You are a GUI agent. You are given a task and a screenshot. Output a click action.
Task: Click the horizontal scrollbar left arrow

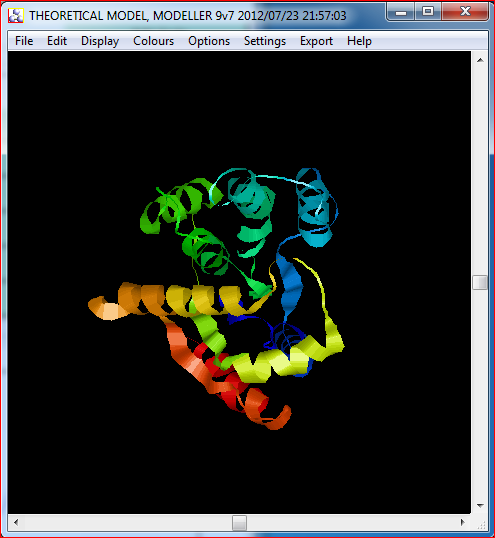click(x=16, y=523)
